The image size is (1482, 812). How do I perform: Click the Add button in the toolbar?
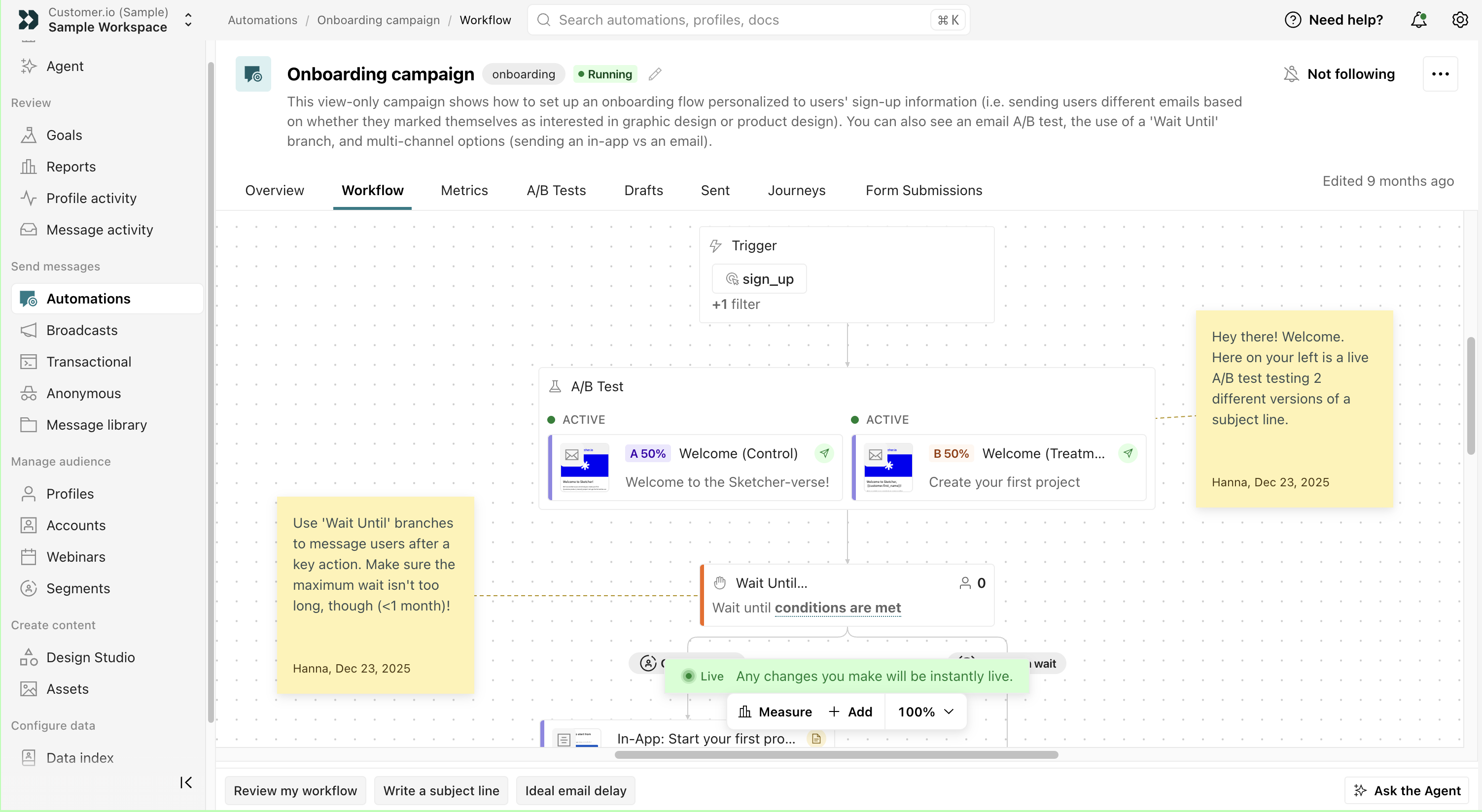[850, 712]
